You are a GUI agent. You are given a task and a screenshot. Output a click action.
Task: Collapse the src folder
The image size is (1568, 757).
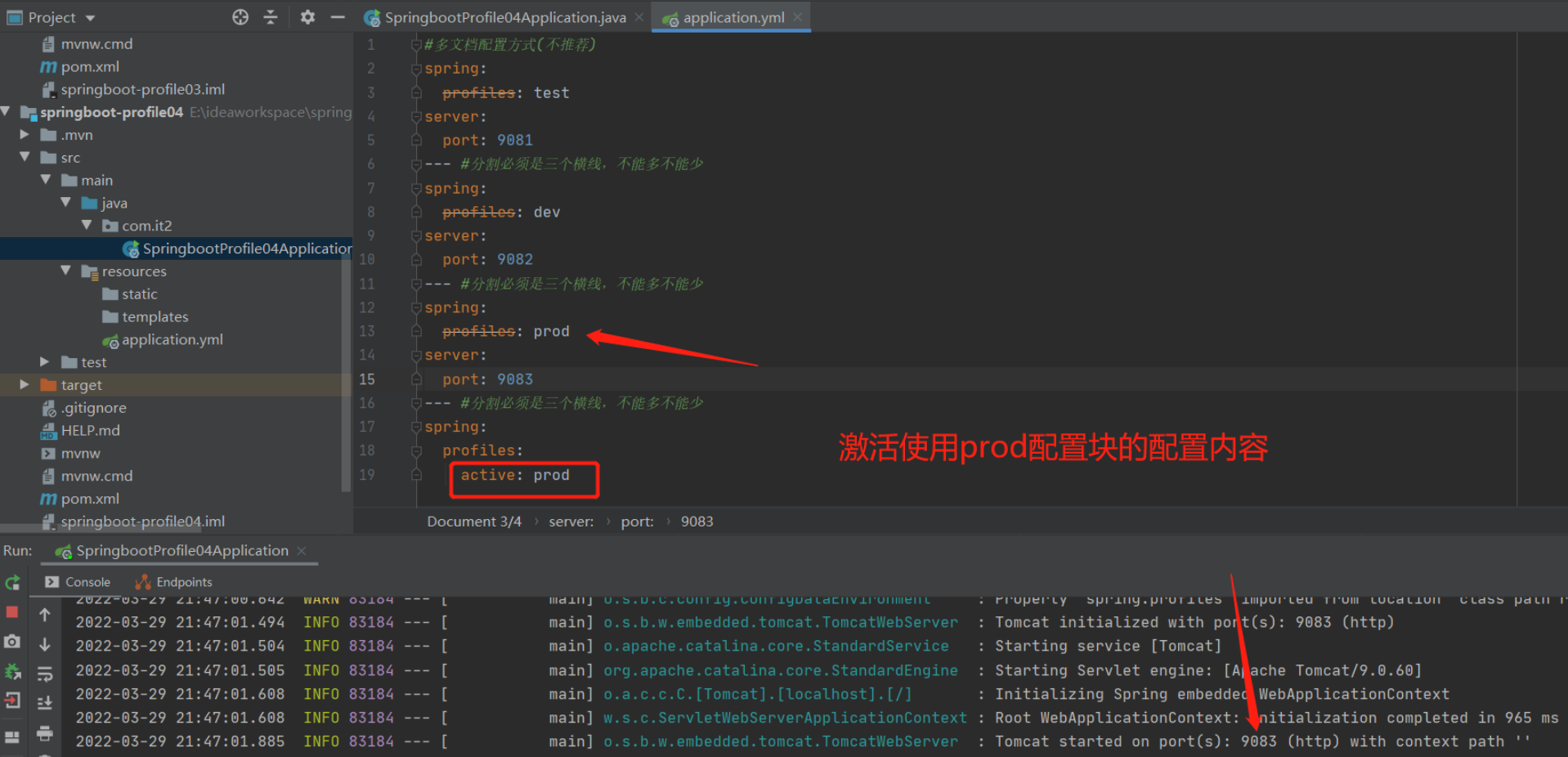click(25, 157)
